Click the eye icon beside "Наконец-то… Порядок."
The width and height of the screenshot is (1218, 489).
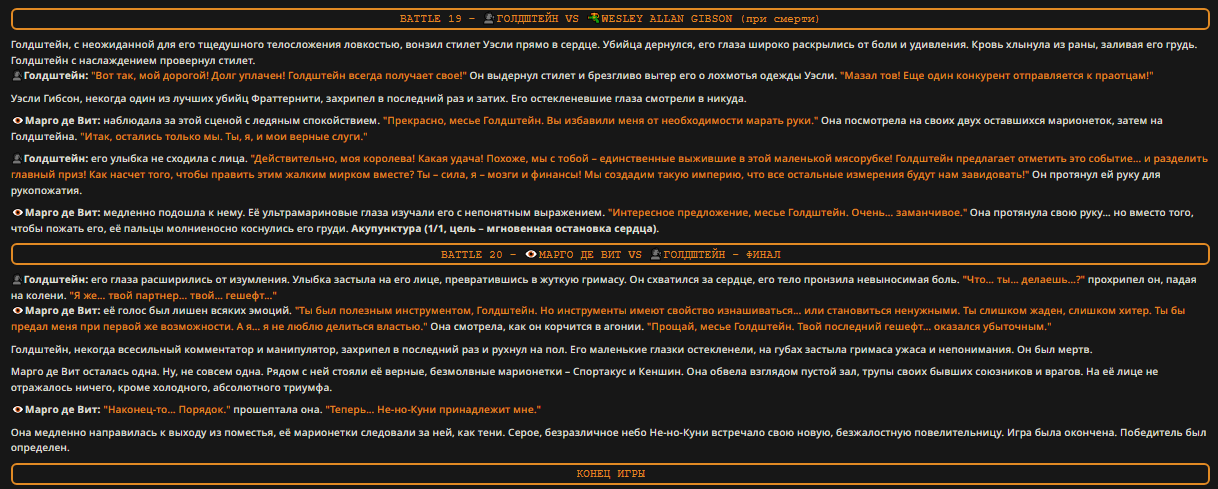pos(17,409)
